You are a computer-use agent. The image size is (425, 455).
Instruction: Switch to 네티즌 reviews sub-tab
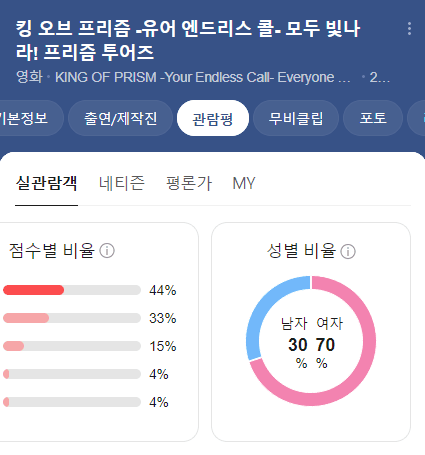click(x=122, y=183)
